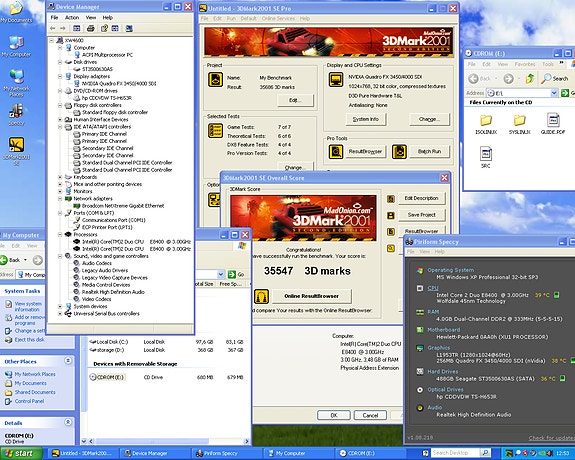The width and height of the screenshot is (575, 460).
Task: Click the Edit Description button
Action: (x=421, y=198)
